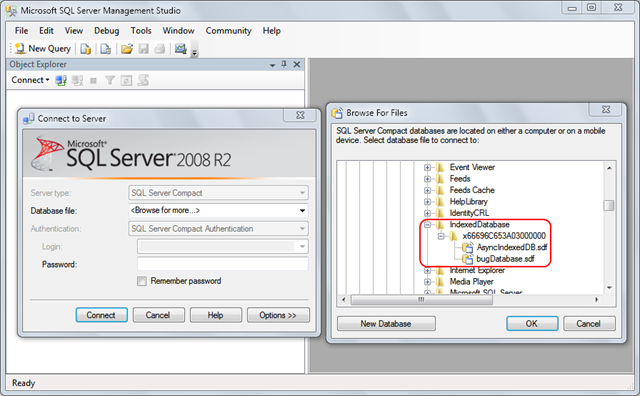Open the File menu
Screen dimensions: 640x396
pos(21,31)
